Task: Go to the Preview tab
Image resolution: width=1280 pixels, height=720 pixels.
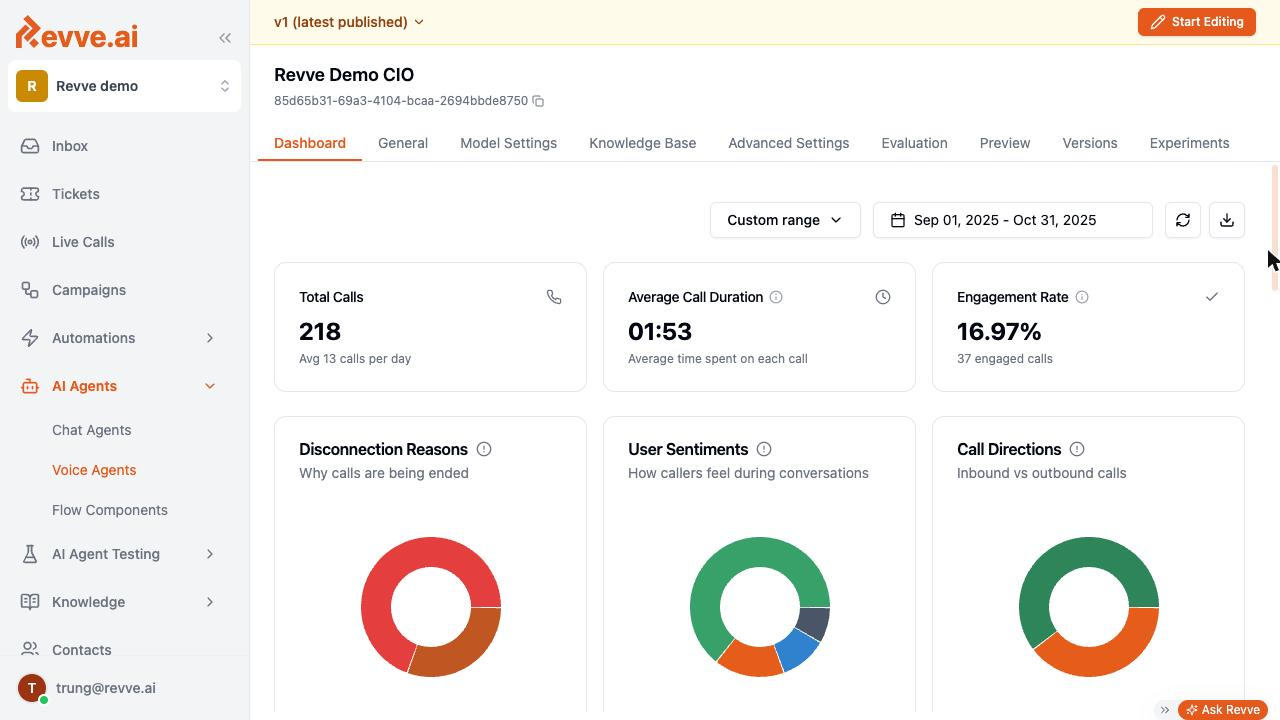Action: pos(1005,143)
